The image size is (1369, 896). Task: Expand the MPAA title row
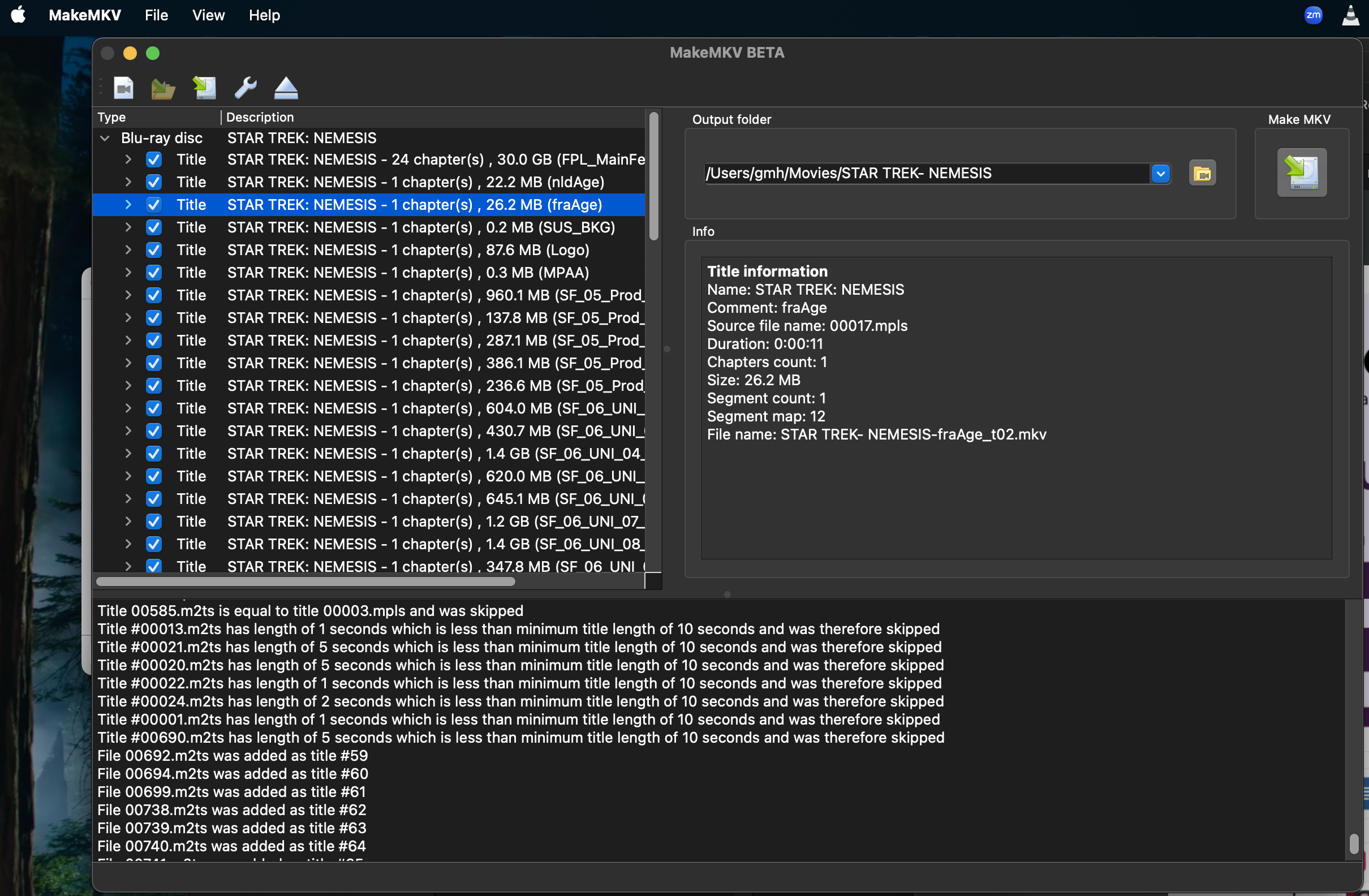(x=128, y=273)
